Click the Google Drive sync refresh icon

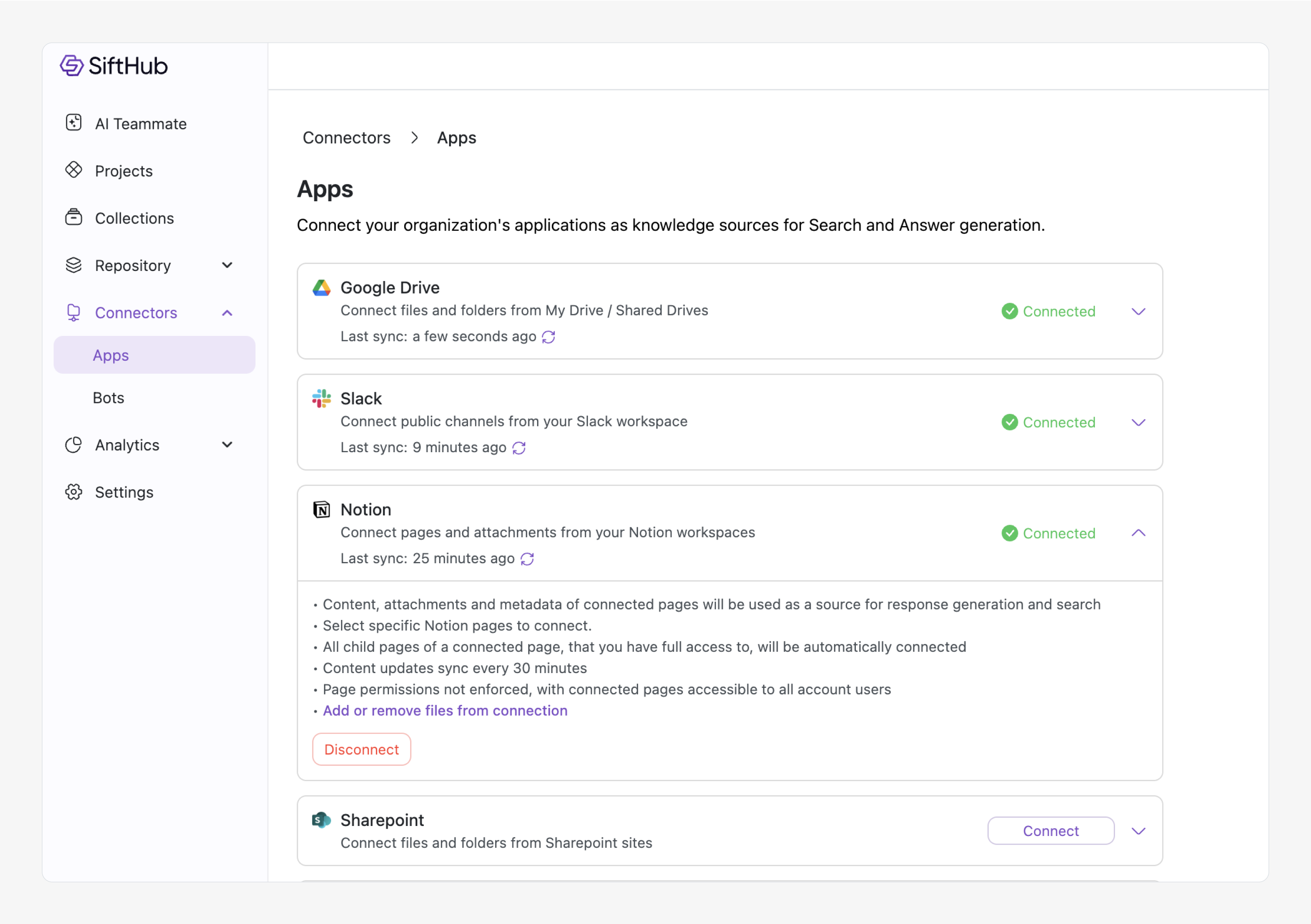548,337
